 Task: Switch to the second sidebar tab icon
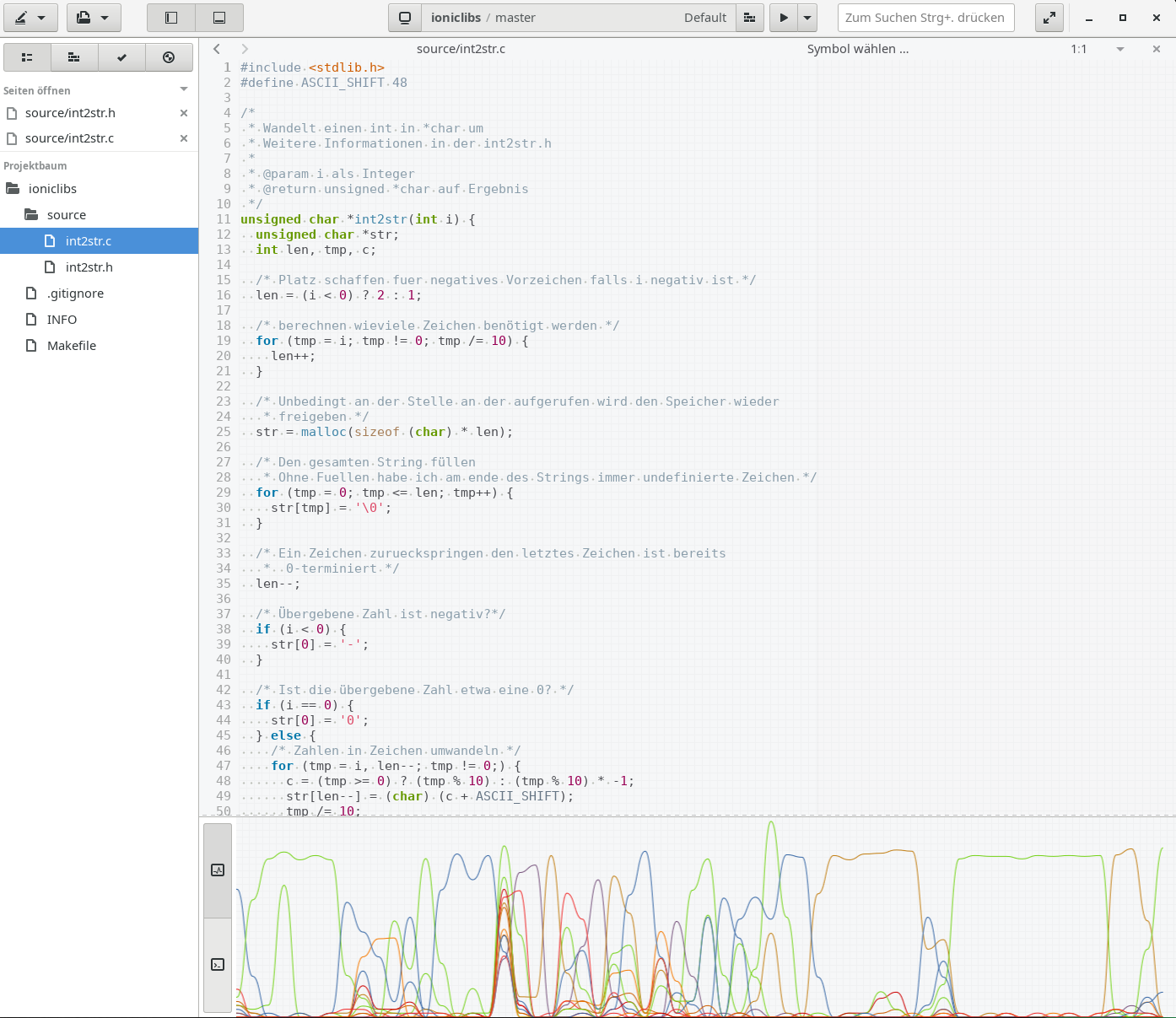click(74, 57)
